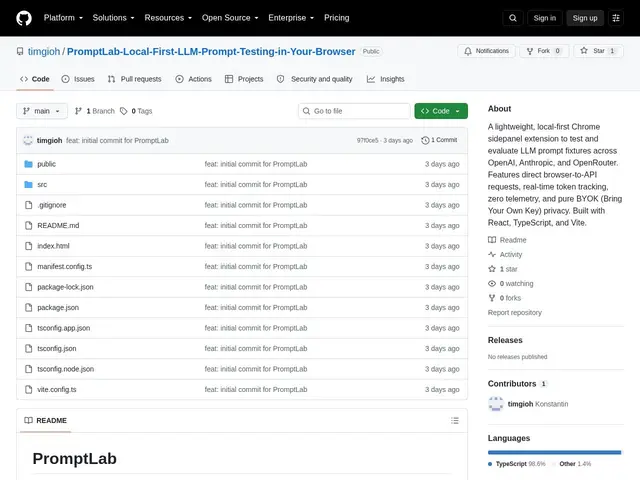640x480 pixels.
Task: Open the appearance settings icon in header
Action: pyautogui.click(x=616, y=18)
